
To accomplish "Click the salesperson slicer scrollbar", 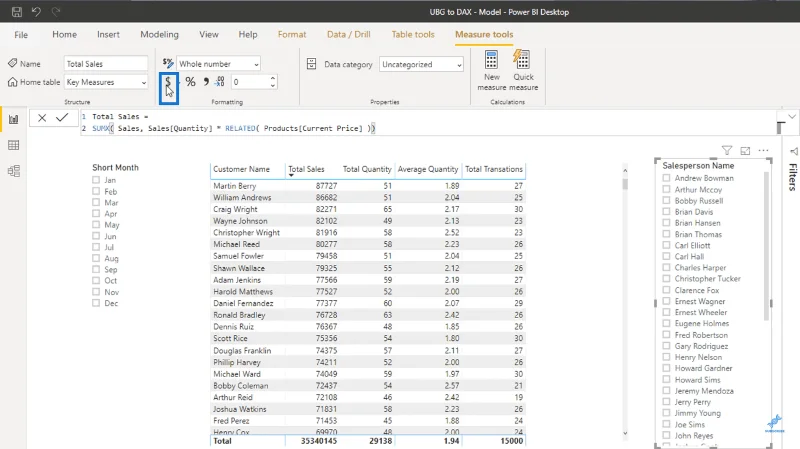I will (x=766, y=246).
